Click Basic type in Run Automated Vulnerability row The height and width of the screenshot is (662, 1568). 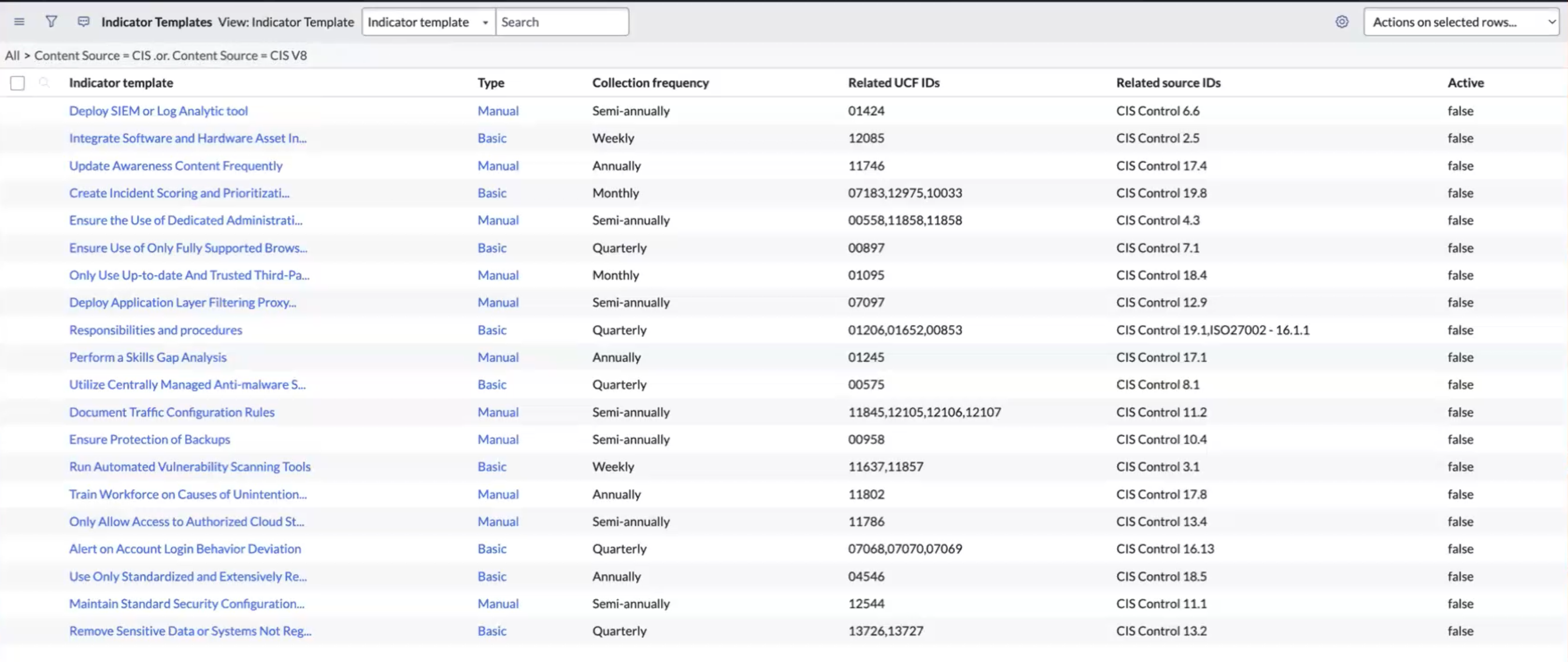(x=492, y=467)
